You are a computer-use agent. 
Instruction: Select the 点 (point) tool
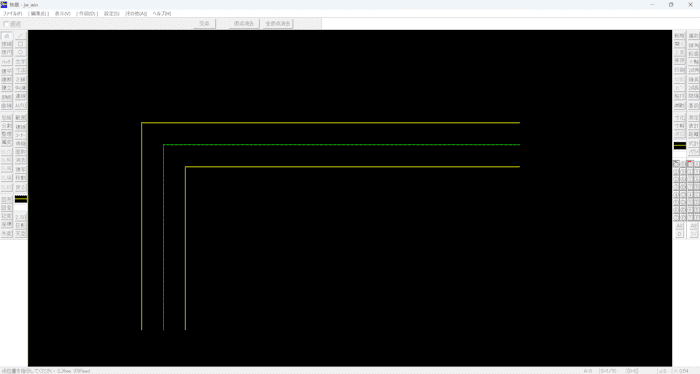coord(6,36)
